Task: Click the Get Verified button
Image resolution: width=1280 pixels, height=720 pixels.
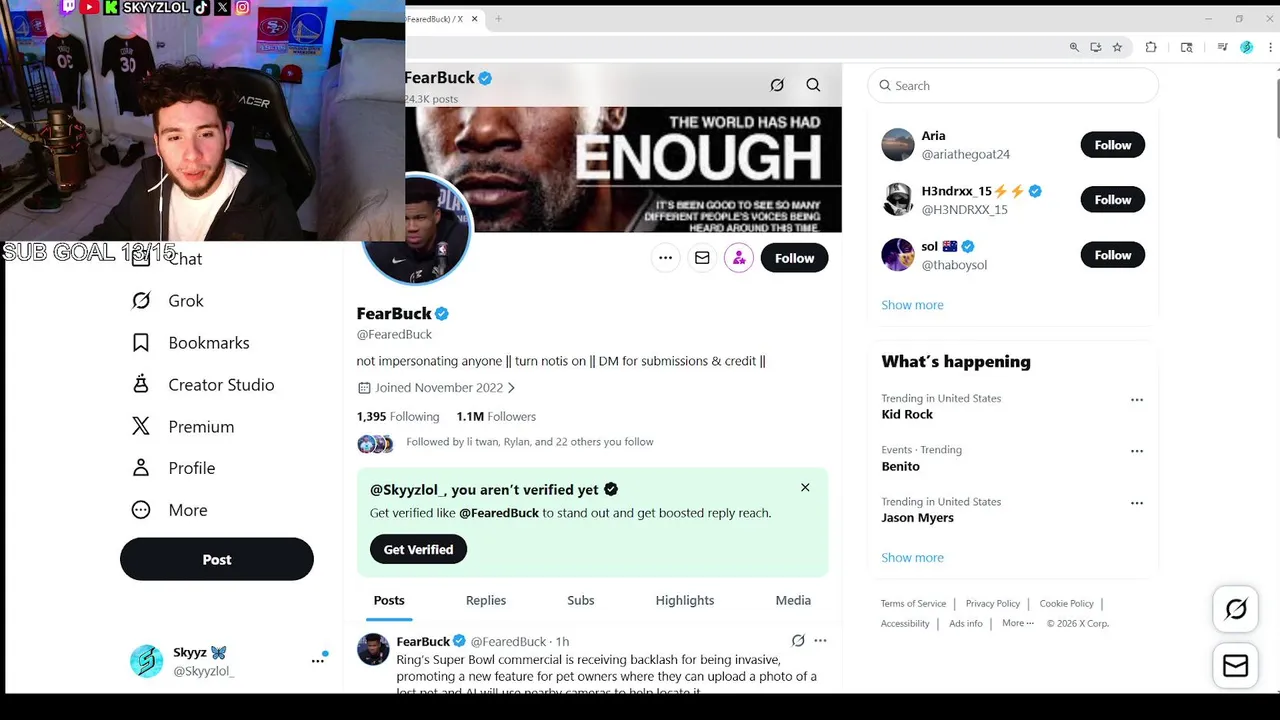Action: [x=418, y=549]
